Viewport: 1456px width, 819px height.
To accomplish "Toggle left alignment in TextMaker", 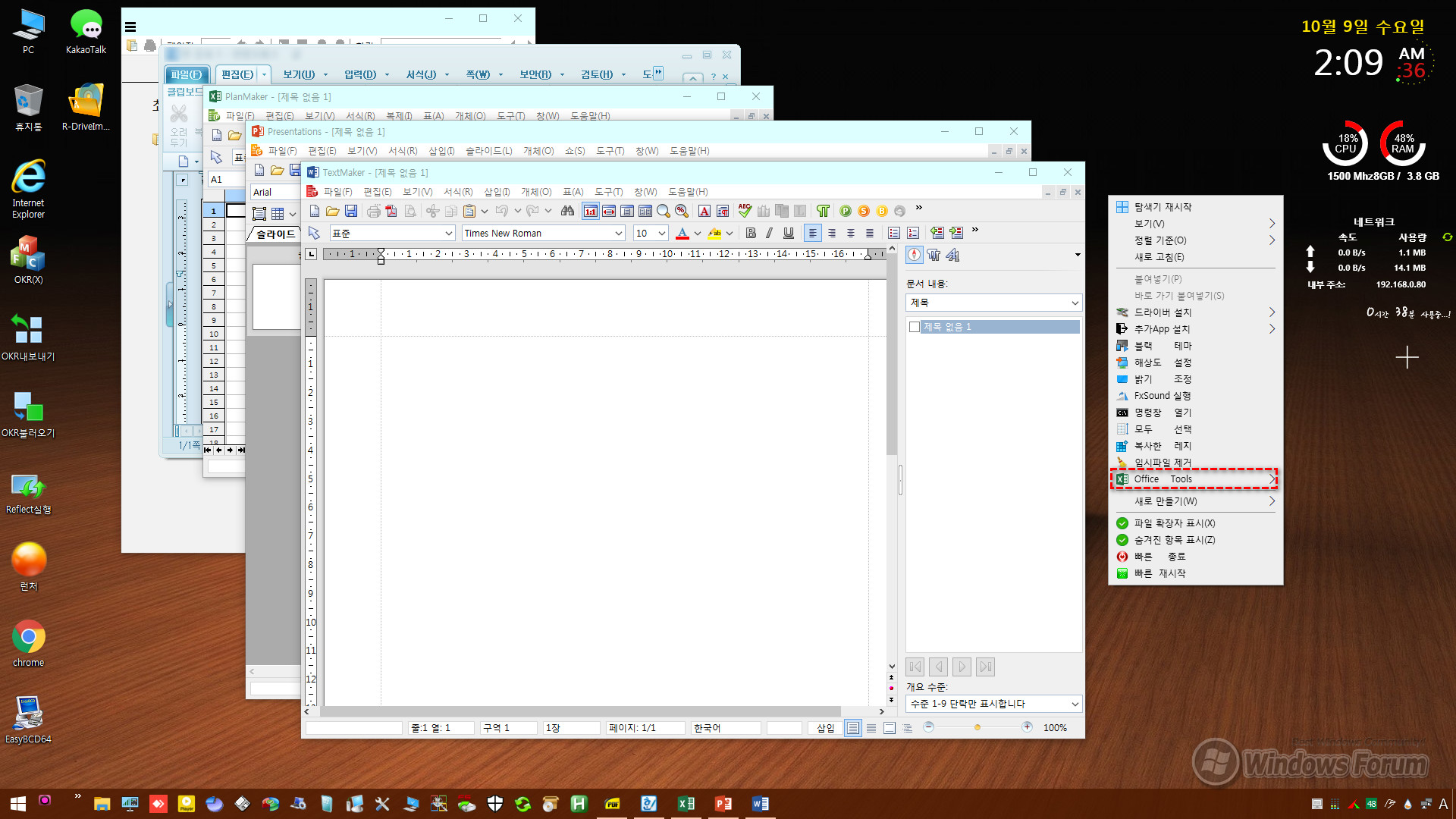I will 813,234.
